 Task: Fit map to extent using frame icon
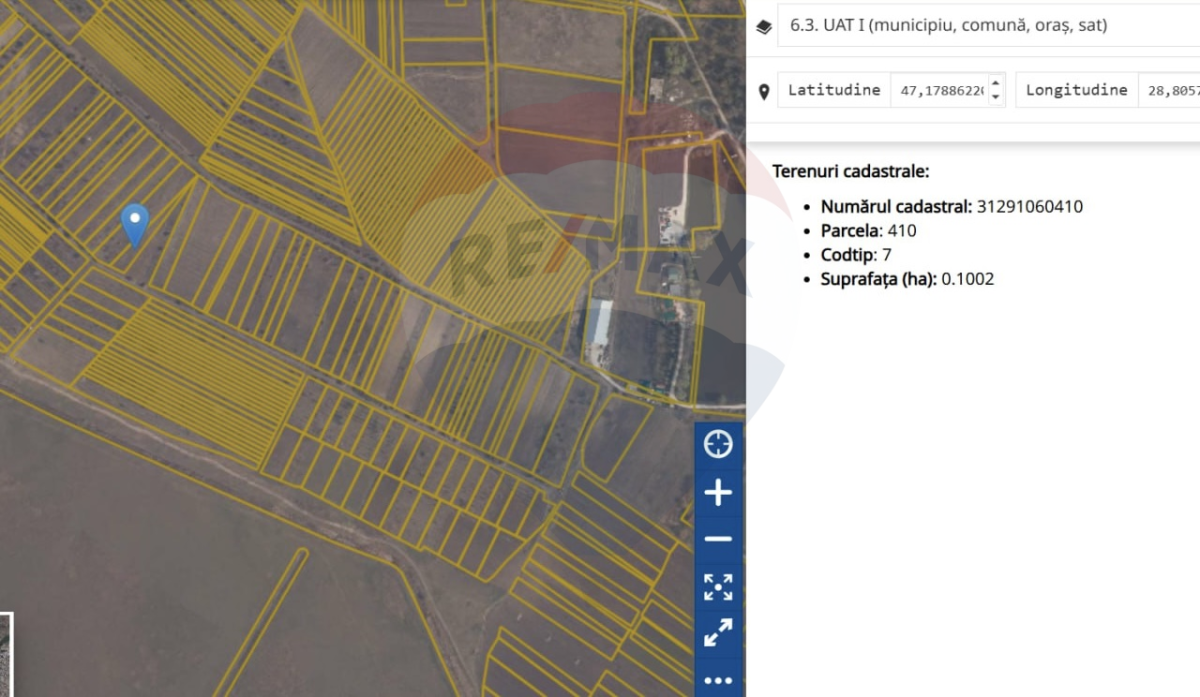click(x=718, y=587)
